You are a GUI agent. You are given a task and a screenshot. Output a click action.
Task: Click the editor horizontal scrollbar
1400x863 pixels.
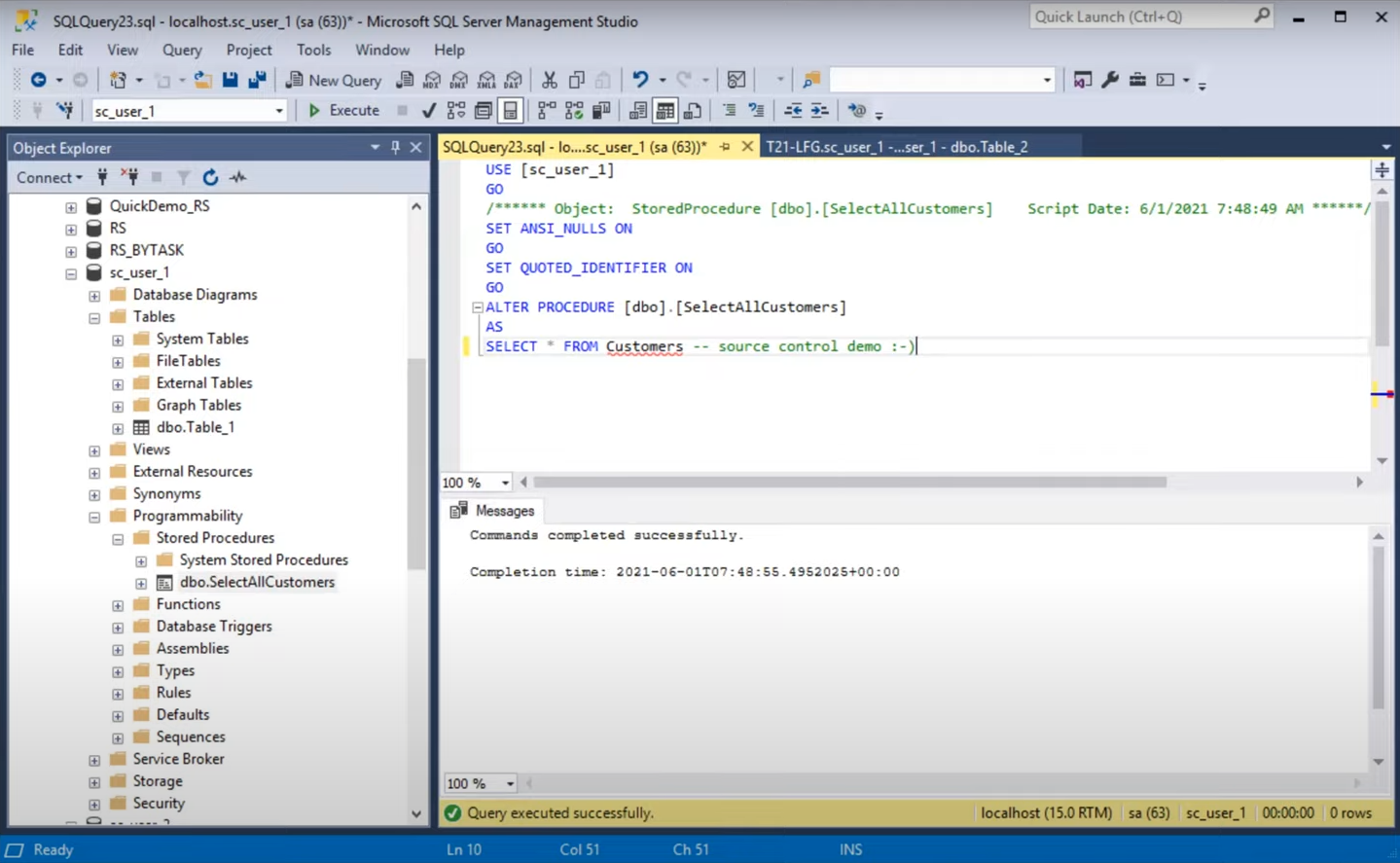(849, 483)
